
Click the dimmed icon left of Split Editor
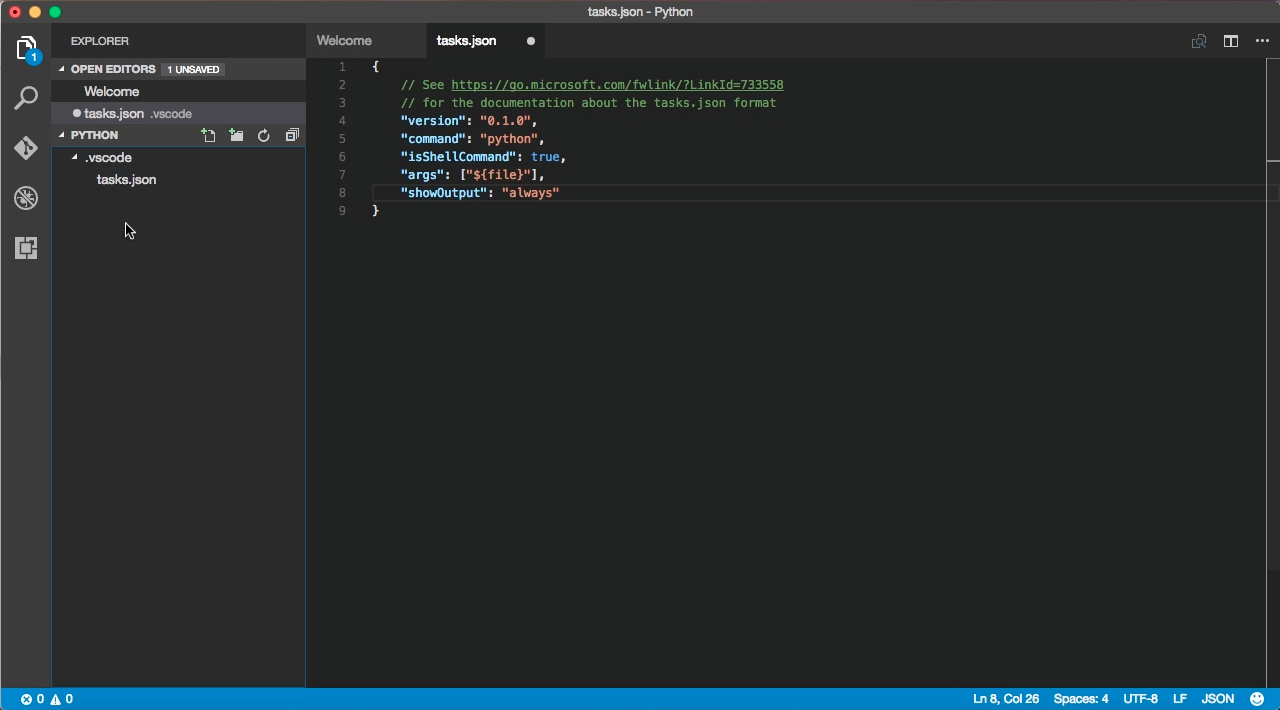[x=1199, y=41]
